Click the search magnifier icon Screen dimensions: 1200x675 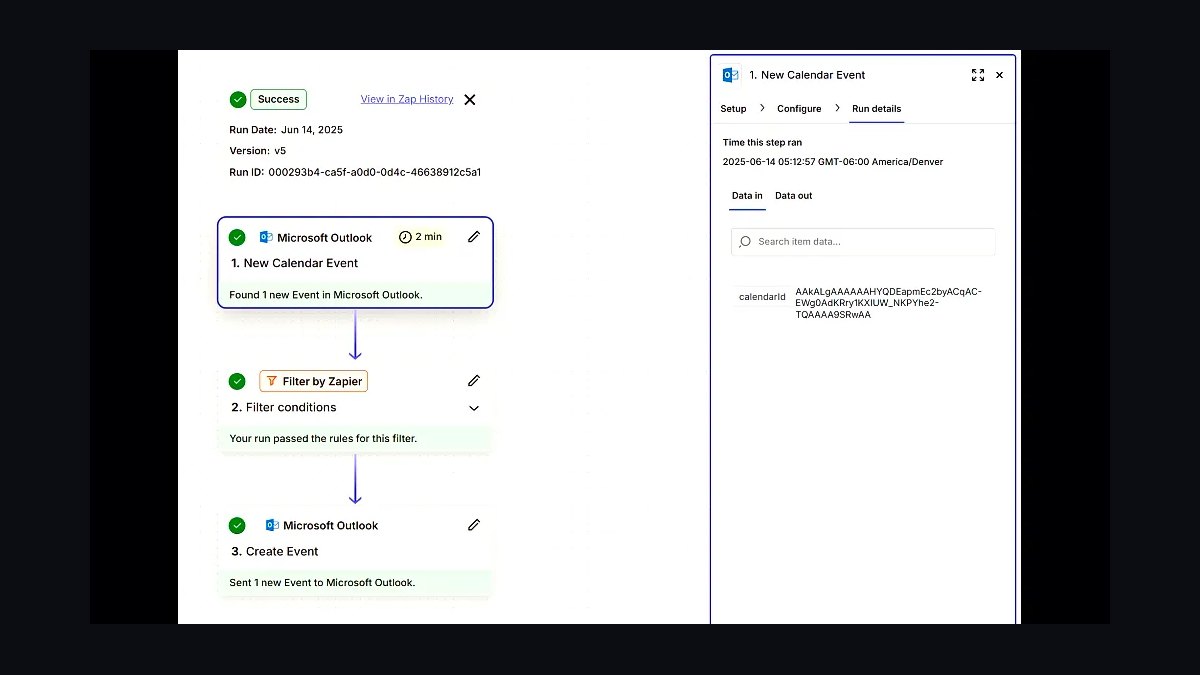[x=745, y=242]
